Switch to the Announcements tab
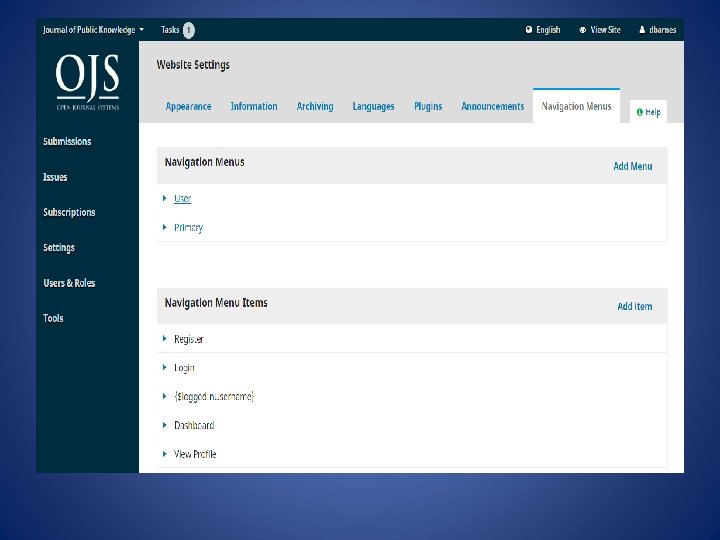 492,107
